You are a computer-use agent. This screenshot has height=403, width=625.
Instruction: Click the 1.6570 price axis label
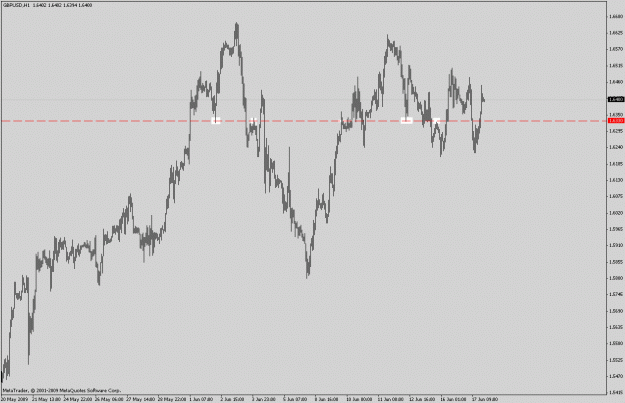pos(616,49)
